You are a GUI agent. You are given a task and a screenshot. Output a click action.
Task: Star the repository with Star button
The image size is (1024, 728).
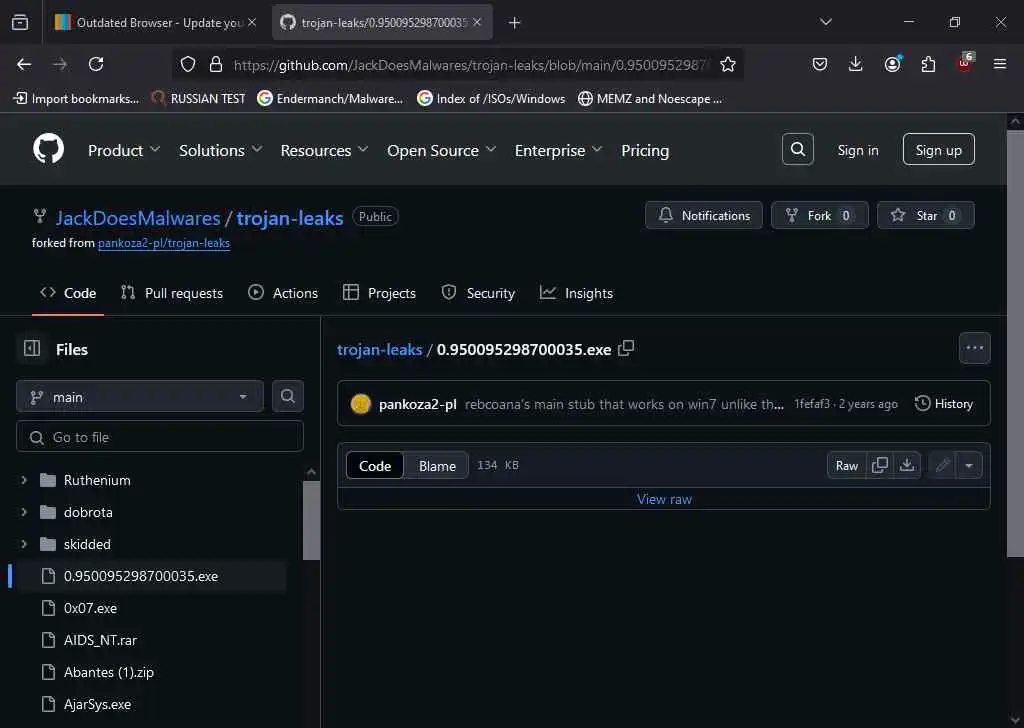[x=925, y=215]
